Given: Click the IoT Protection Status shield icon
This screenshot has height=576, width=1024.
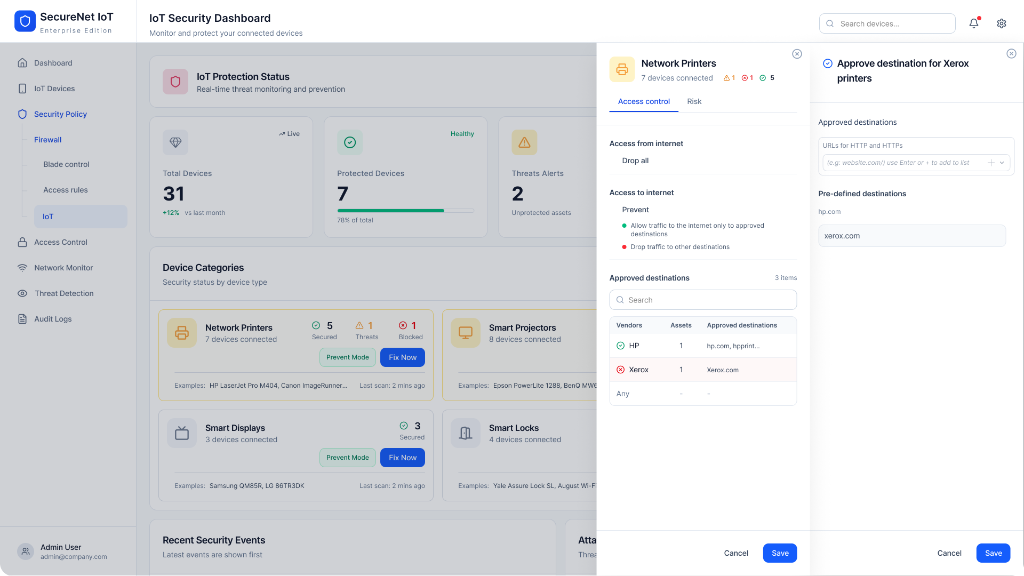Looking at the screenshot, I should click(175, 82).
